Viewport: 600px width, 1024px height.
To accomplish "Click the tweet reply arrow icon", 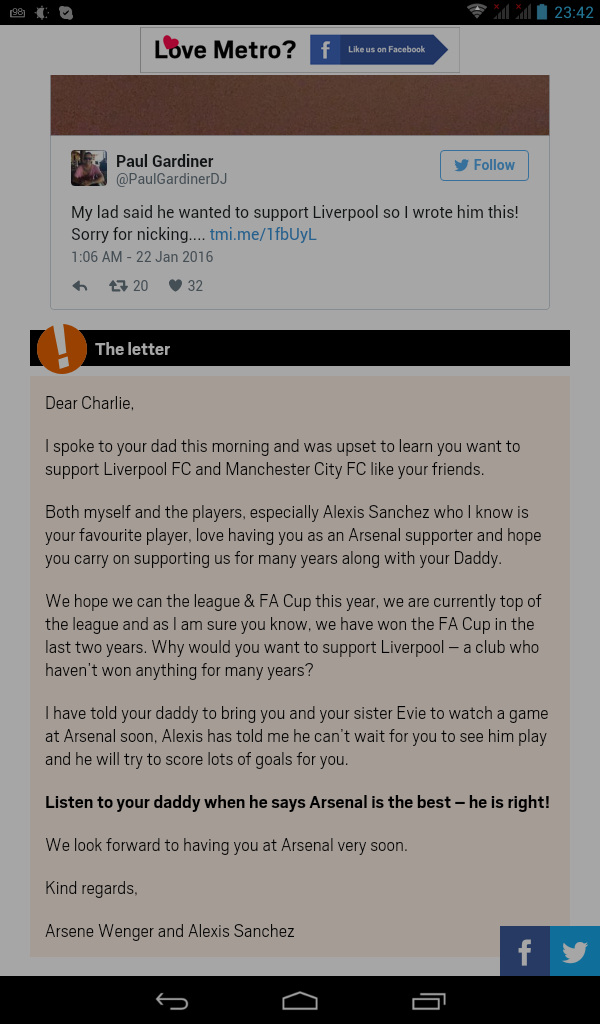I will tap(81, 286).
